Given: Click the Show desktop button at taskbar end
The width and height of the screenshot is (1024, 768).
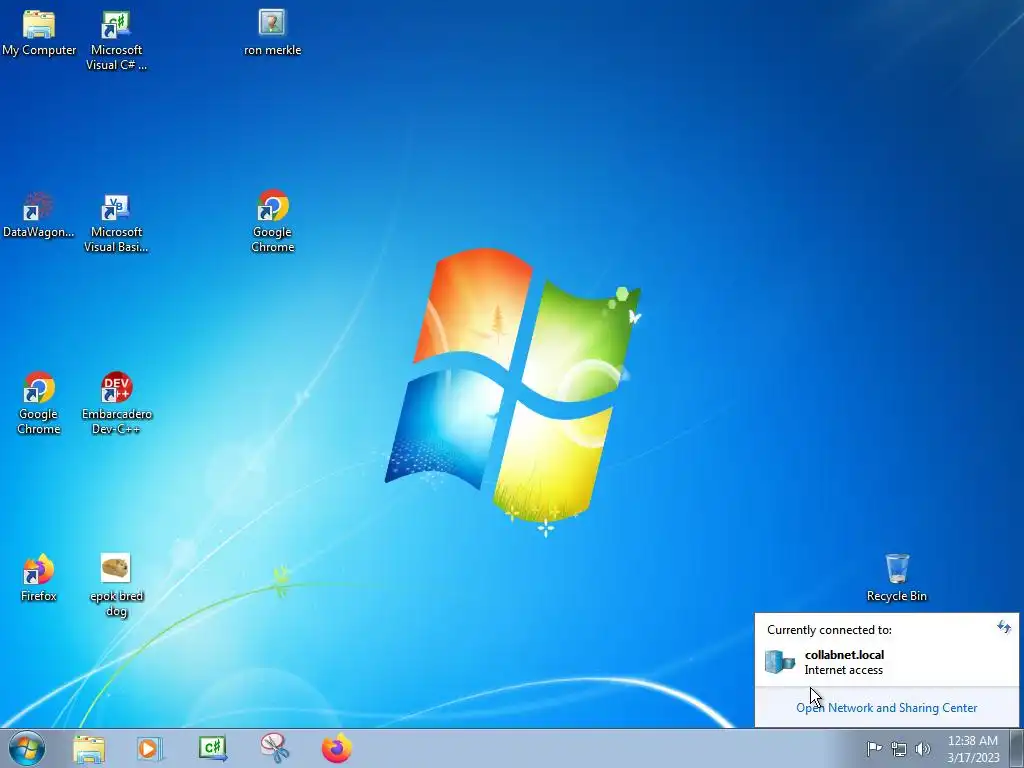Looking at the screenshot, I should [1017, 748].
